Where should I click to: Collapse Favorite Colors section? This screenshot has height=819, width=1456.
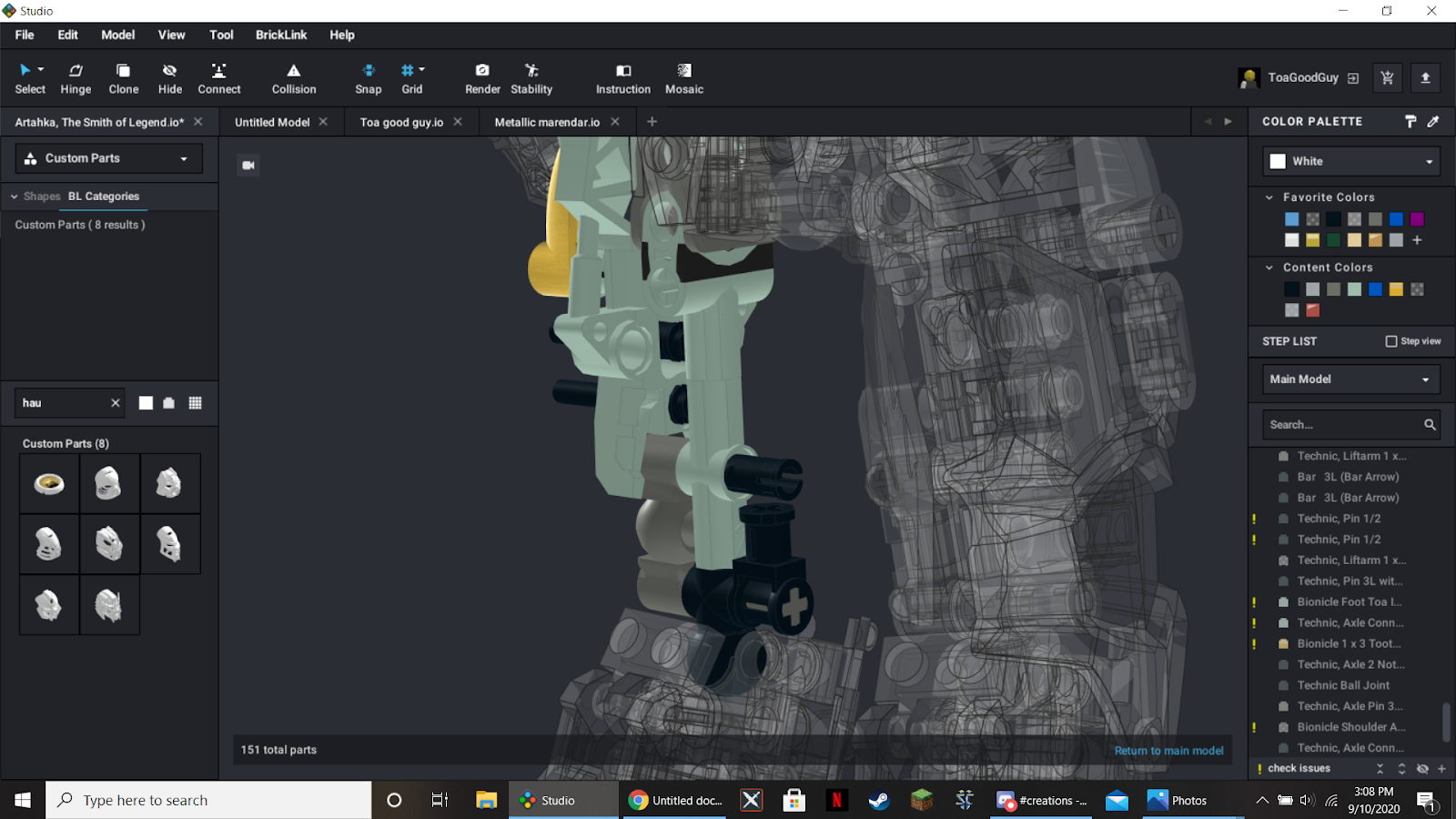coord(1269,197)
